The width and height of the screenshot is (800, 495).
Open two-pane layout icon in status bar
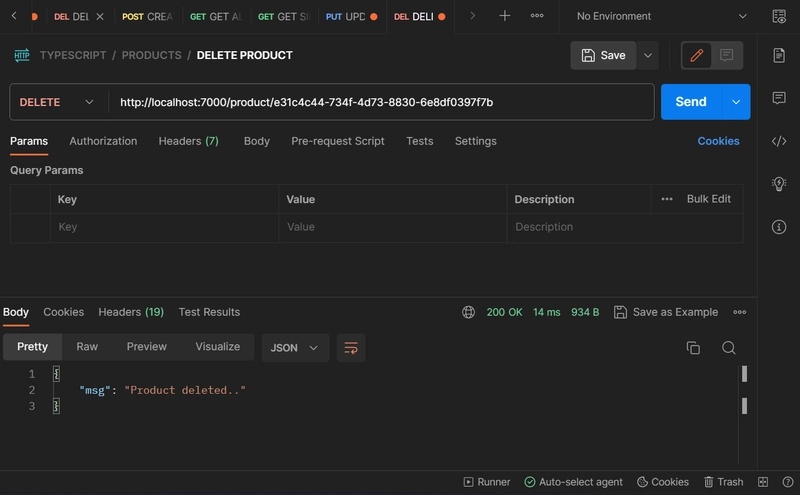762,482
